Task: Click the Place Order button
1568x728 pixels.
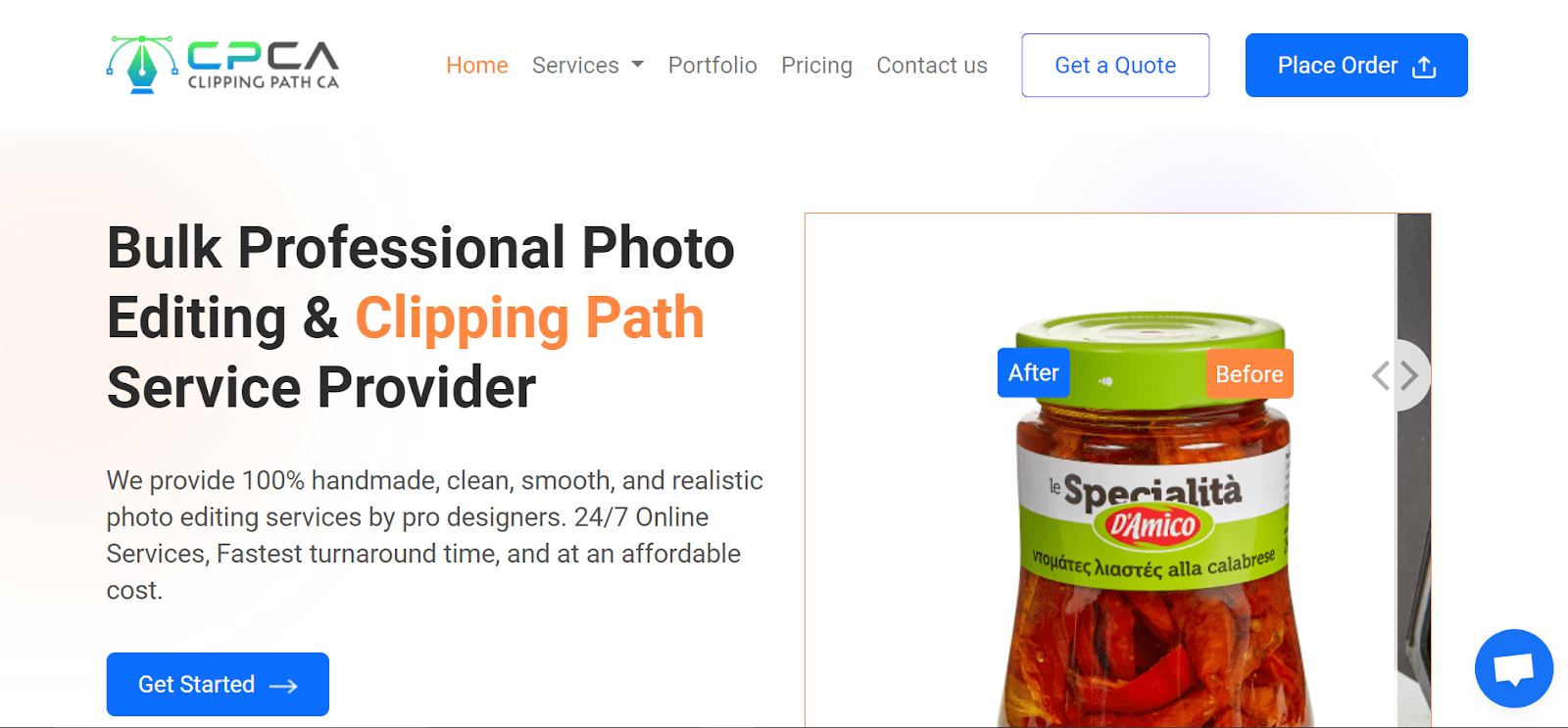Action: [x=1356, y=66]
